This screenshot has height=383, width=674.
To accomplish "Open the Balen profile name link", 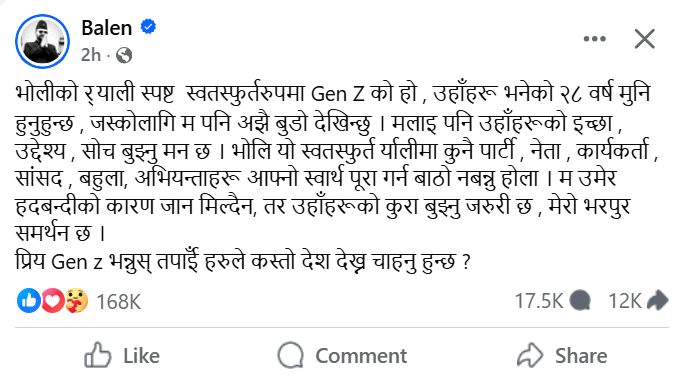I will click(x=107, y=28).
